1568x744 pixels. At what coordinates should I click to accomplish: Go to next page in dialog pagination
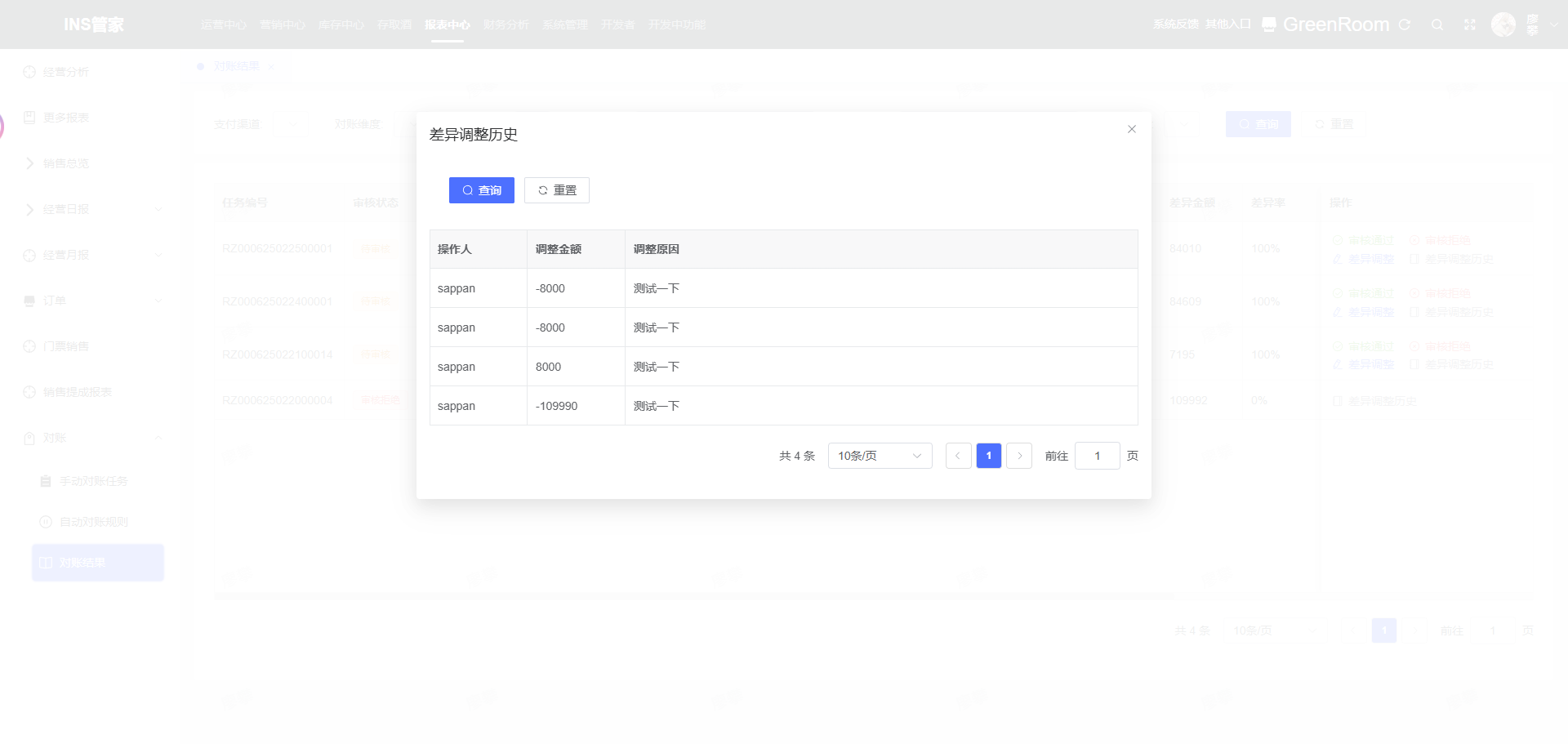(x=1019, y=456)
